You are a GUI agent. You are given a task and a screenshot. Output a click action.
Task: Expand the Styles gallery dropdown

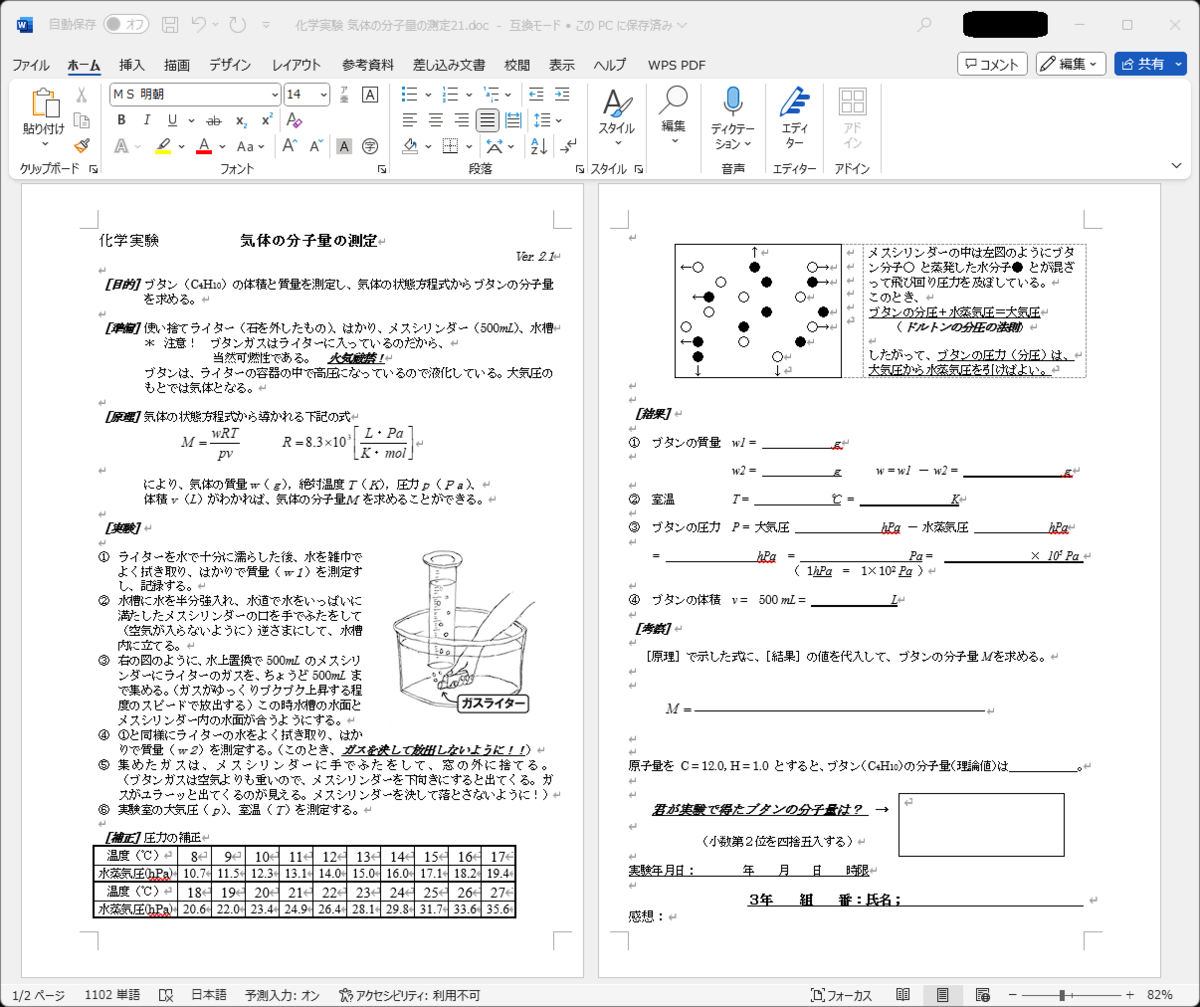coord(617,143)
